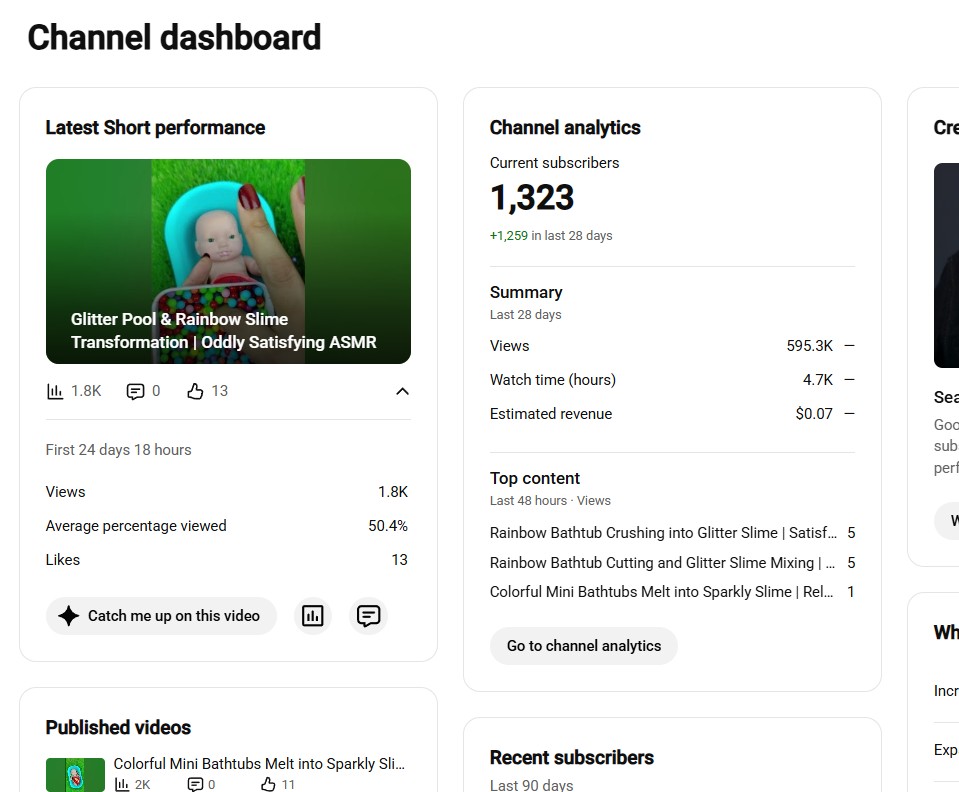Click the views bar chart icon showing 1.8K
Viewport: 959px width, 792px height.
click(55, 391)
